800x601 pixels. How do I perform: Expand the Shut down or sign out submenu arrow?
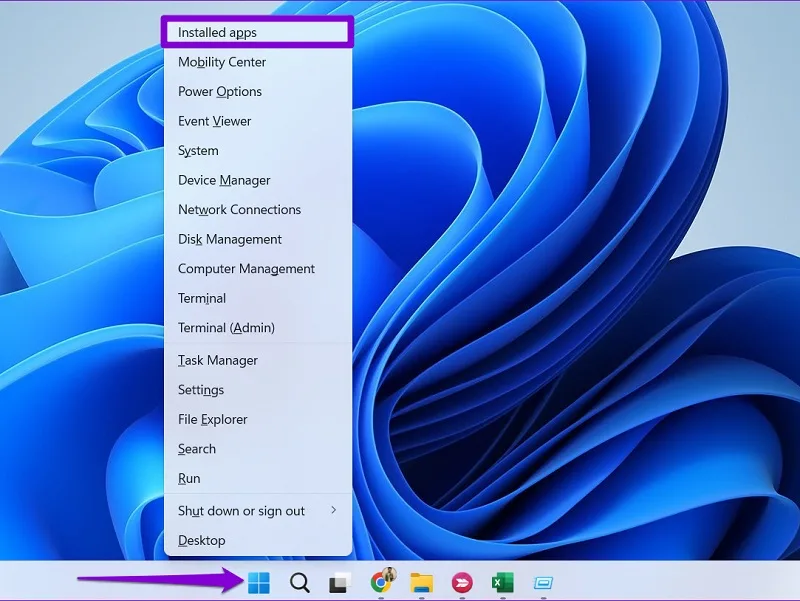tap(334, 510)
